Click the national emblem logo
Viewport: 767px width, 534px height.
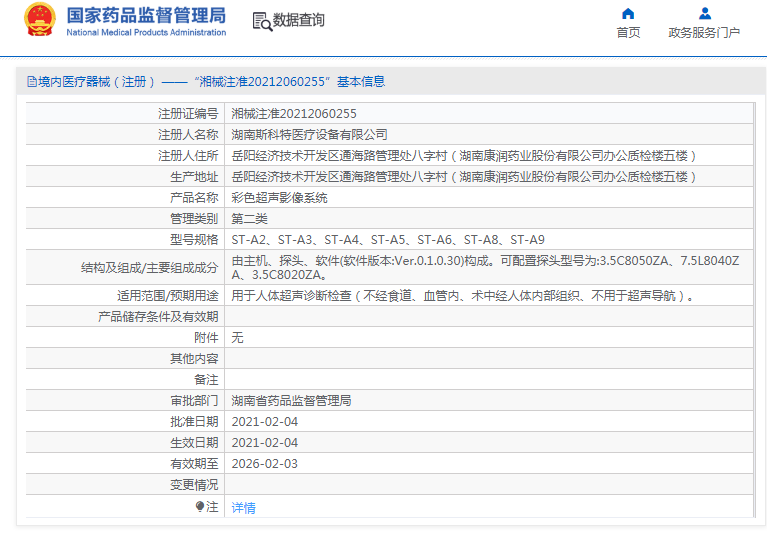click(x=40, y=20)
